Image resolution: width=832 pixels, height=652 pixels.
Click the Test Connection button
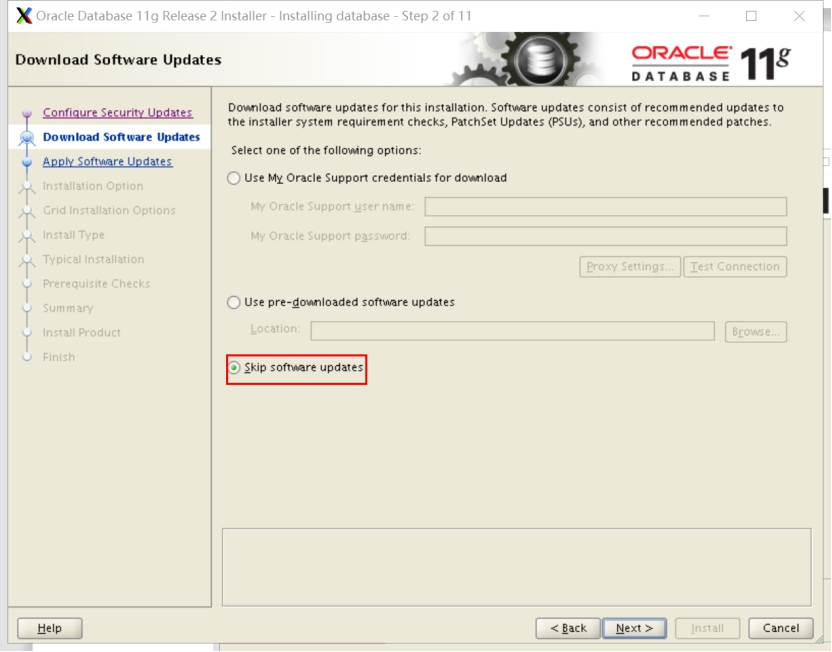click(x=735, y=266)
